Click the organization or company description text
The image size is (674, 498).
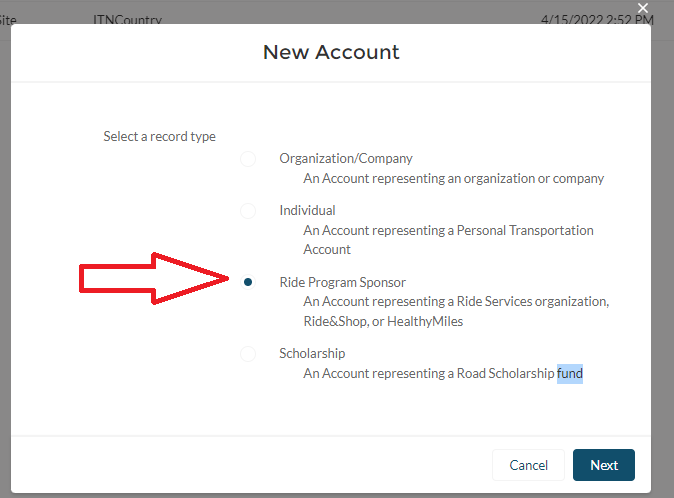[453, 178]
